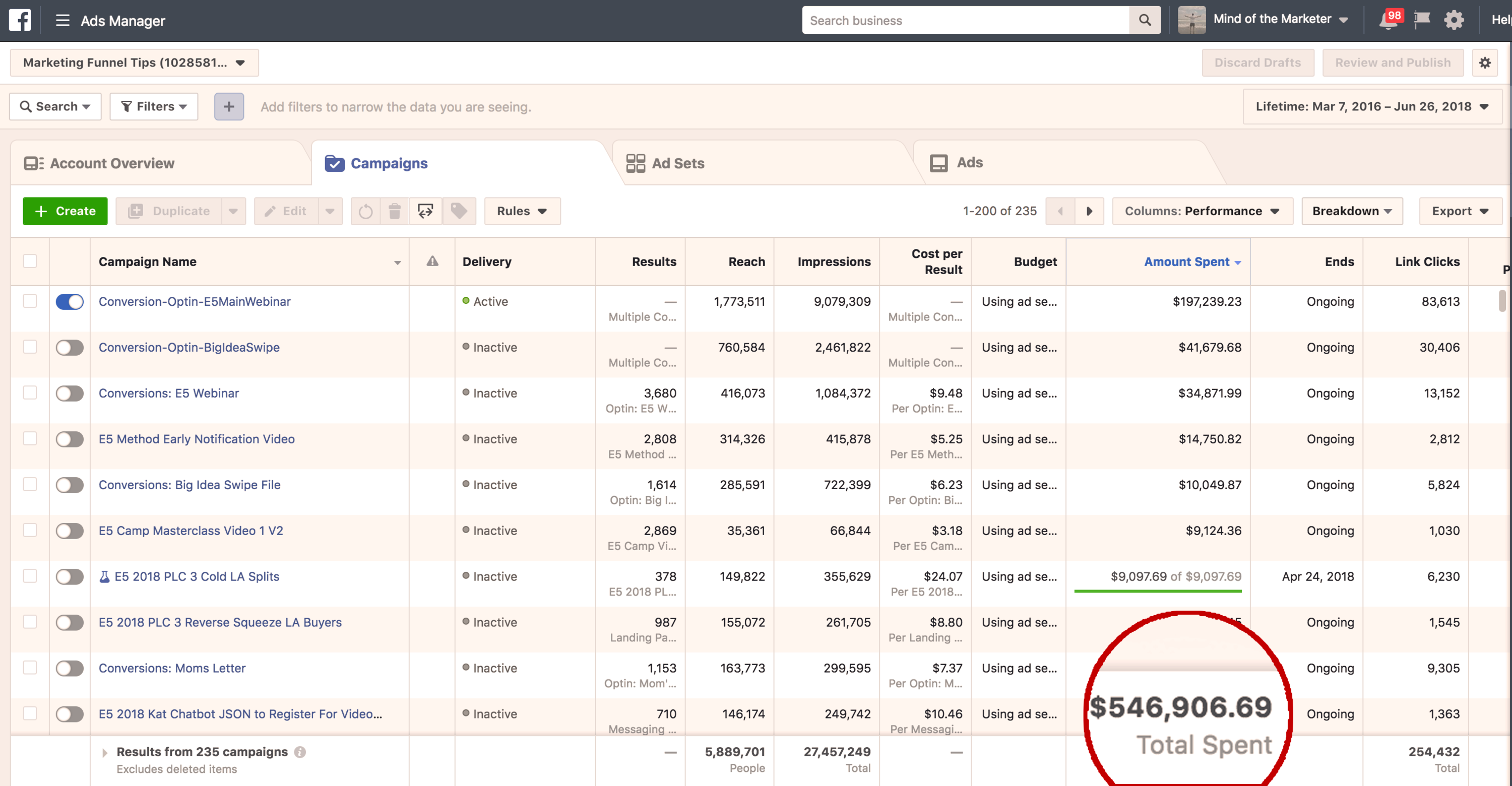Toggle on E5 Method Early Notification Video
The height and width of the screenshot is (786, 1512).
[69, 439]
